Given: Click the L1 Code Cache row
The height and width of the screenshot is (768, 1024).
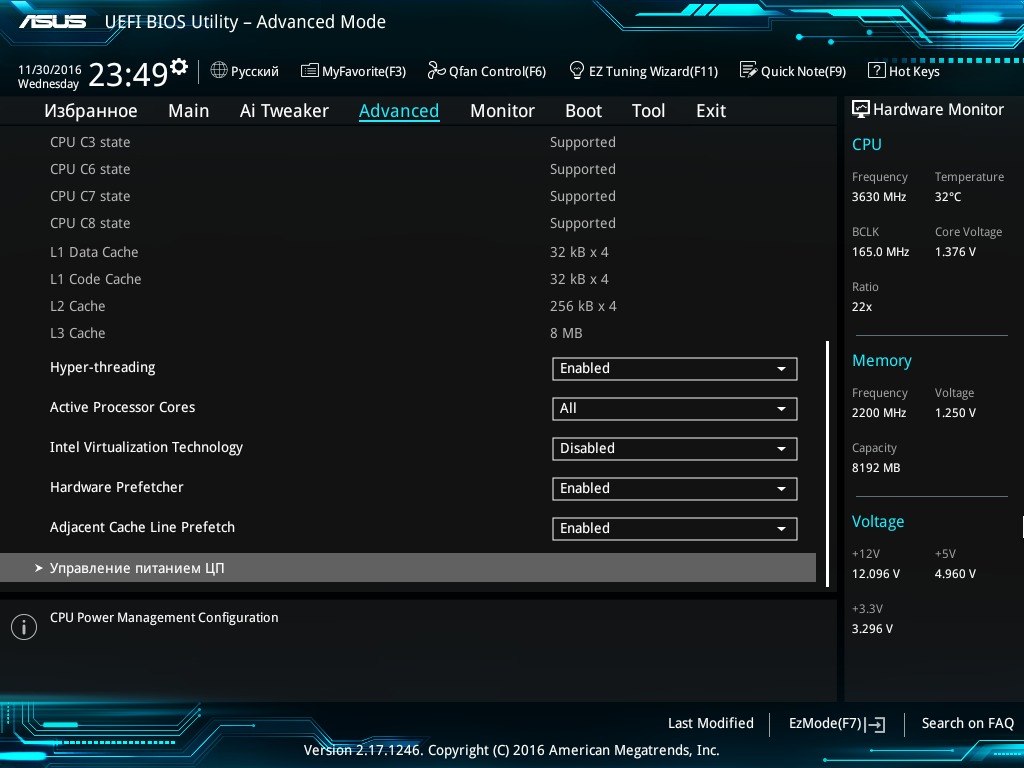Looking at the screenshot, I should (x=330, y=279).
